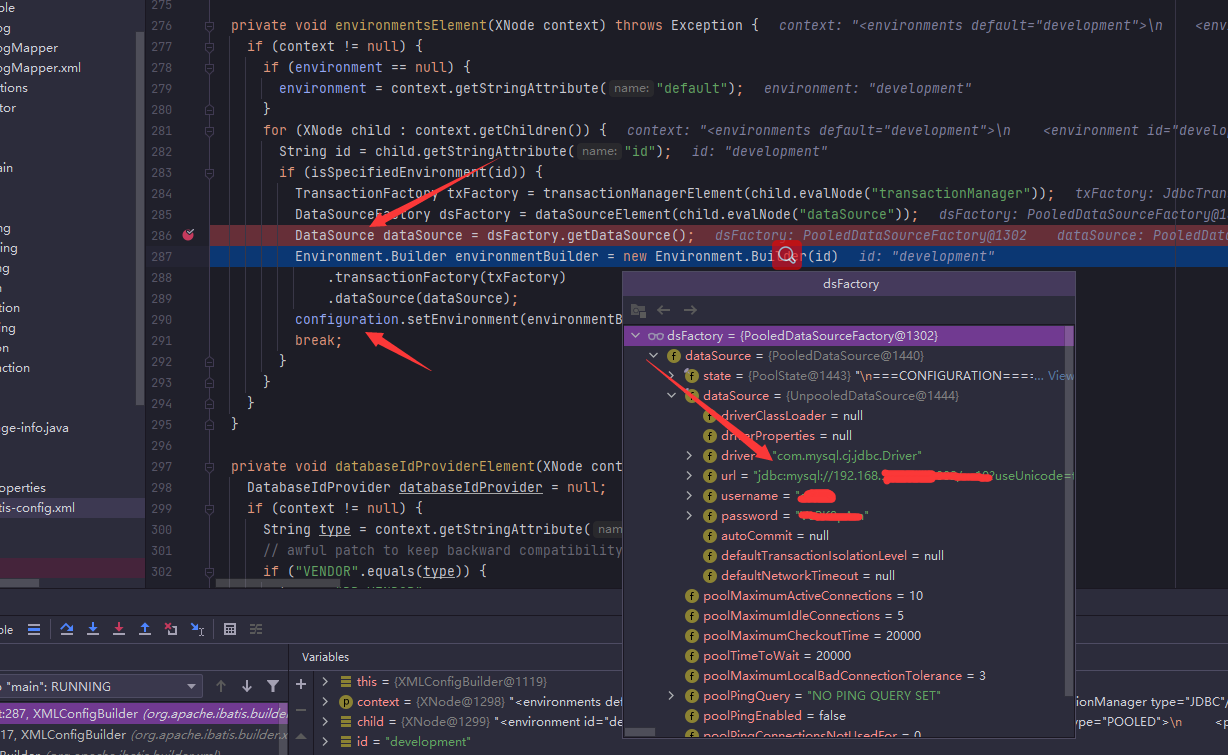
Task: Click the fold arrow on line 276
Action: pyautogui.click(x=210, y=25)
